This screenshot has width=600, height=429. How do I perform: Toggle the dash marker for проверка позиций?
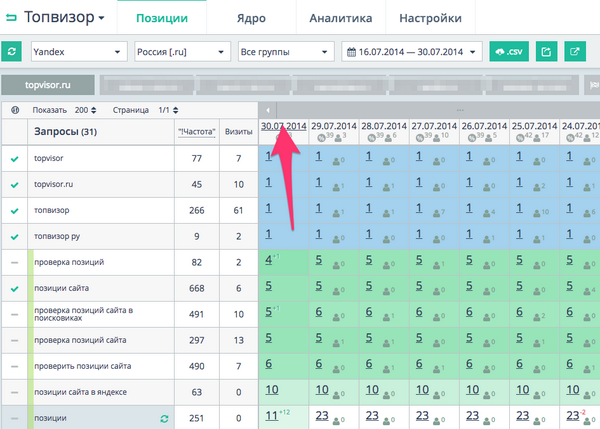coord(15,263)
